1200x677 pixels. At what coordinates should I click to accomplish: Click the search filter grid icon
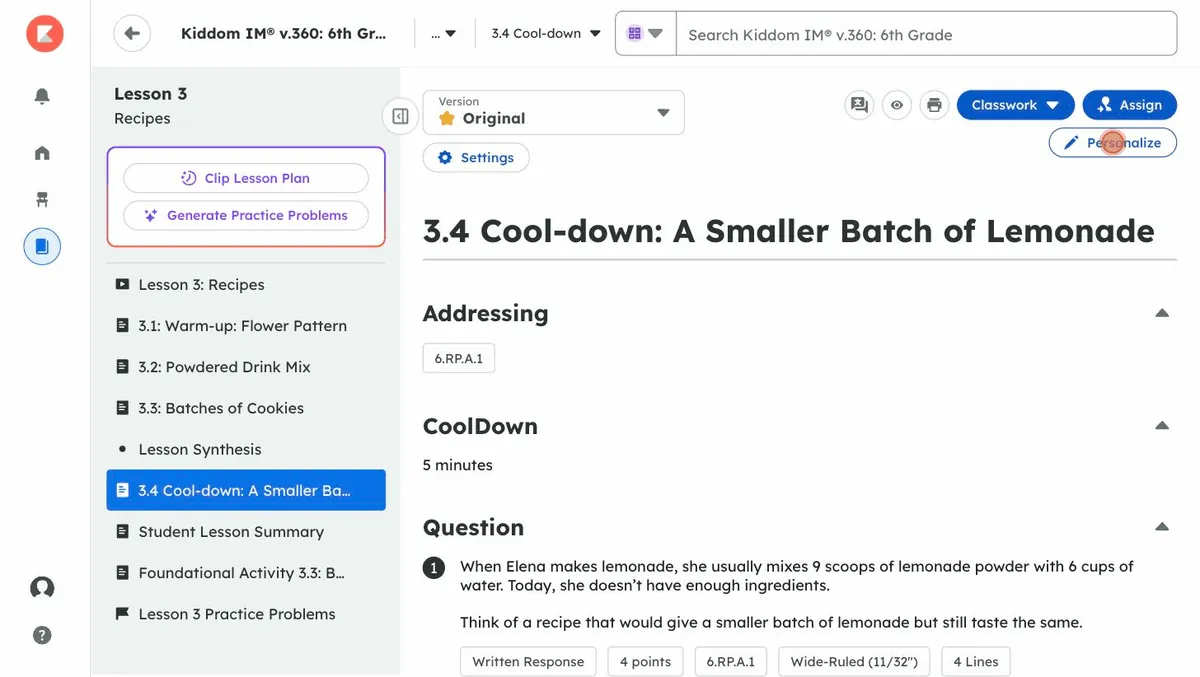click(634, 34)
